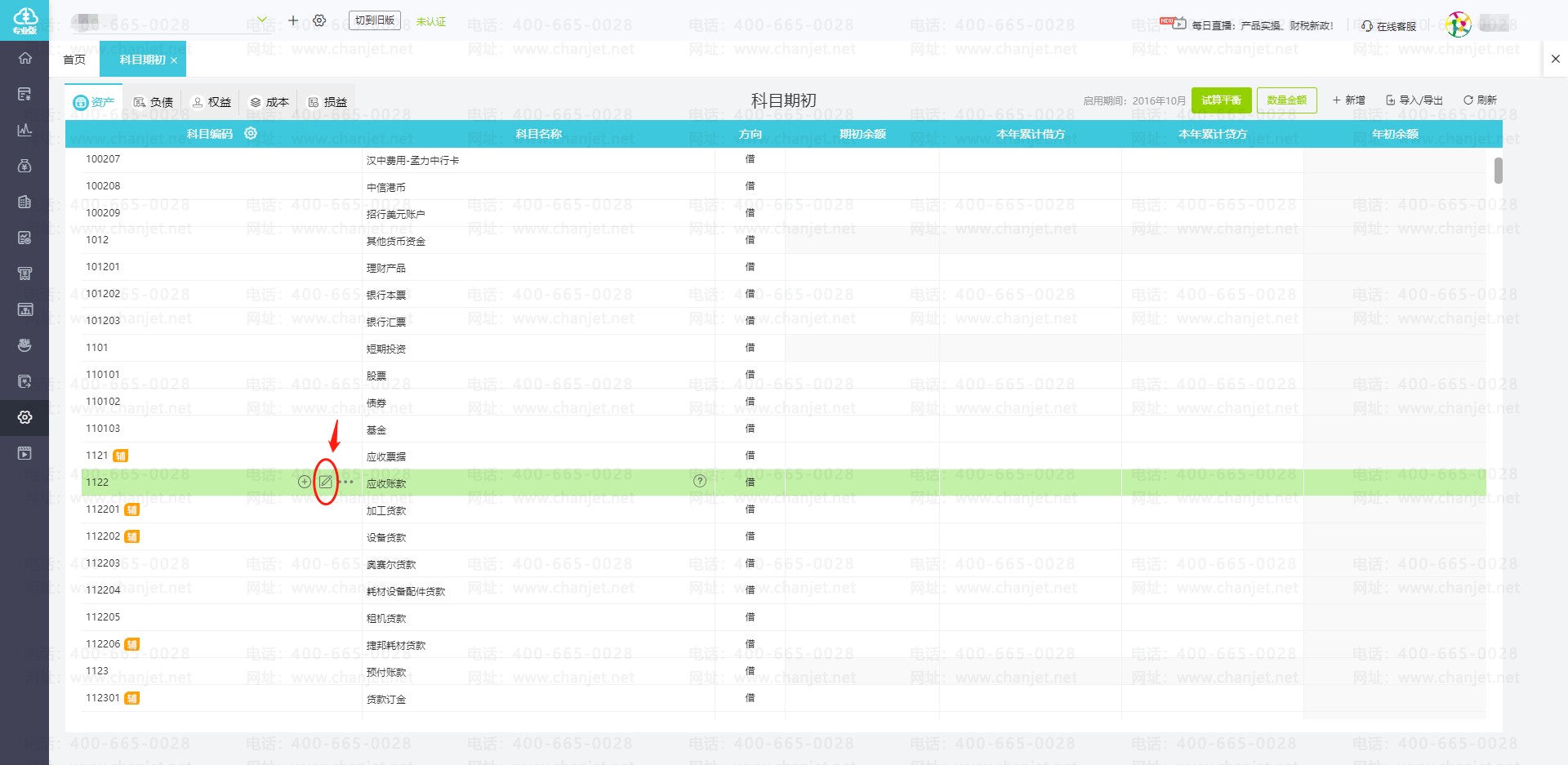Click the question mark help icon on row 1122
This screenshot has width=1568, height=765.
coord(700,481)
